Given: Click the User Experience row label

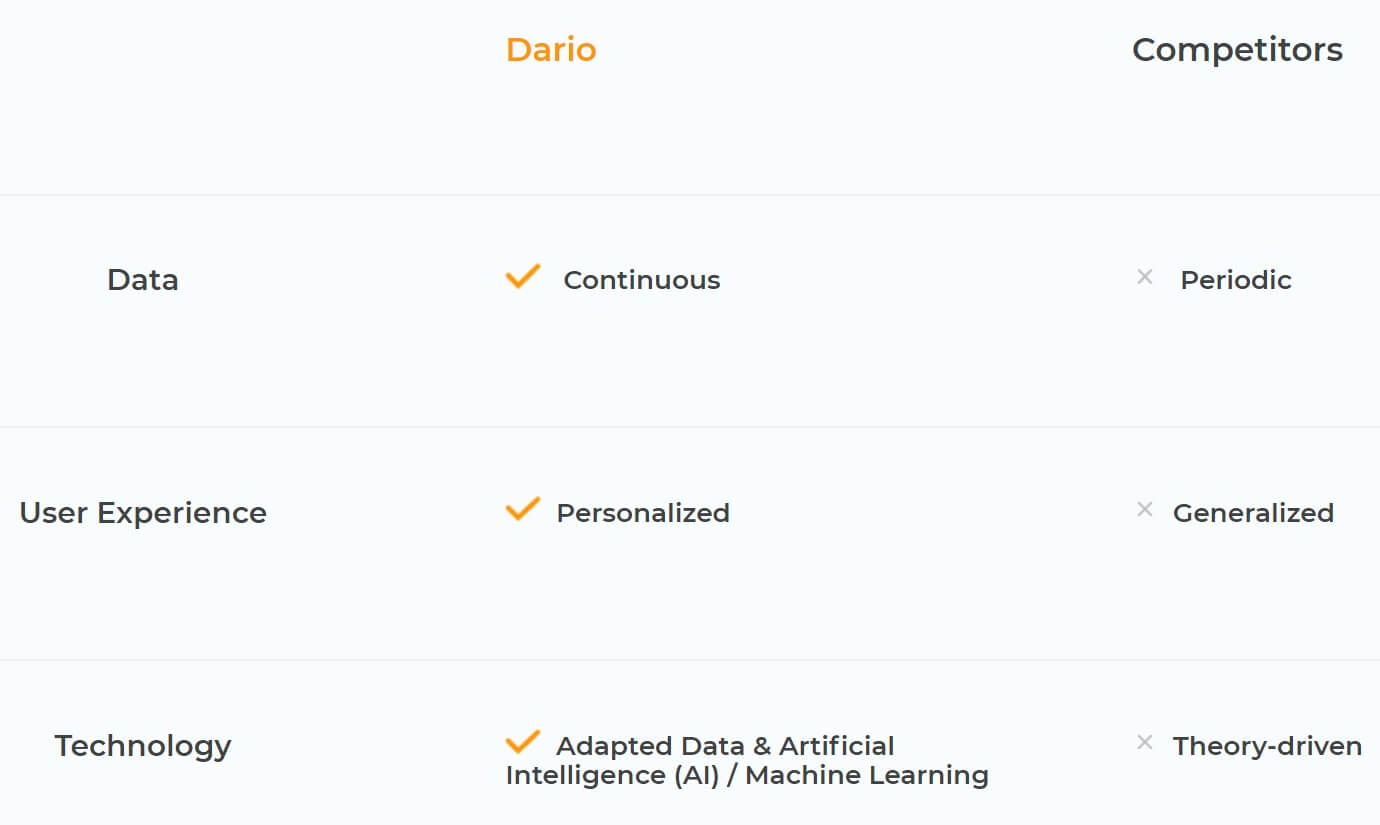Looking at the screenshot, I should pos(143,513).
